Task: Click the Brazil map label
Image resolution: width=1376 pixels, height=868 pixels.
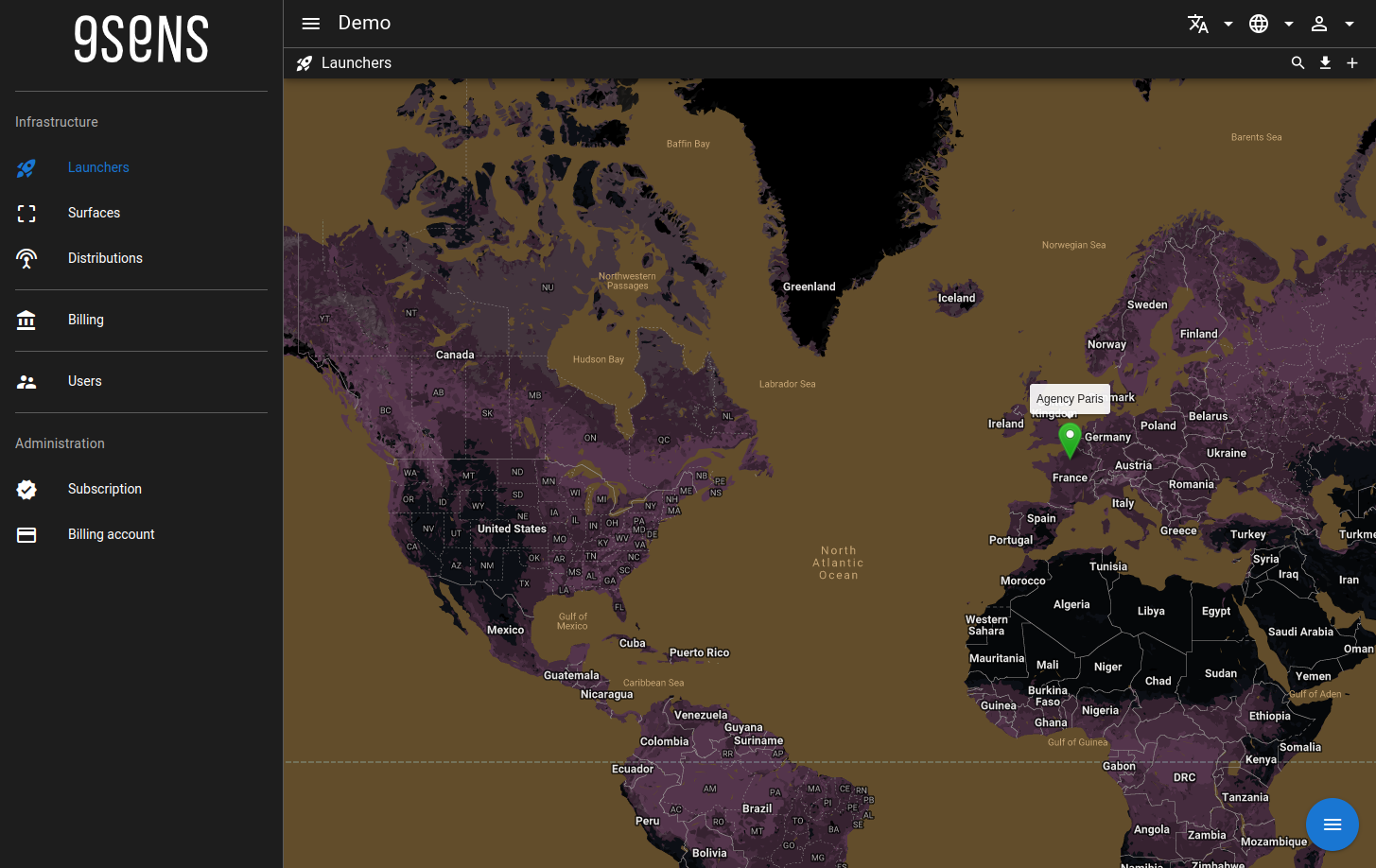Action: [758, 808]
